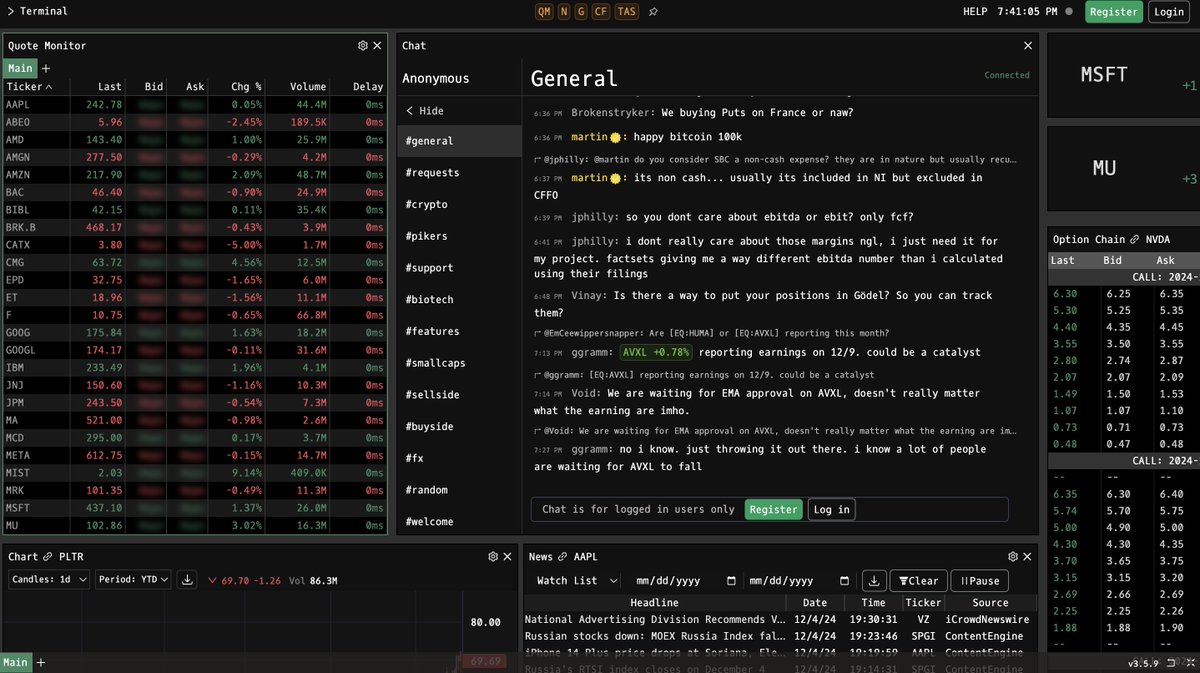
Task: Click the MU tile on the right
Action: click(1122, 169)
